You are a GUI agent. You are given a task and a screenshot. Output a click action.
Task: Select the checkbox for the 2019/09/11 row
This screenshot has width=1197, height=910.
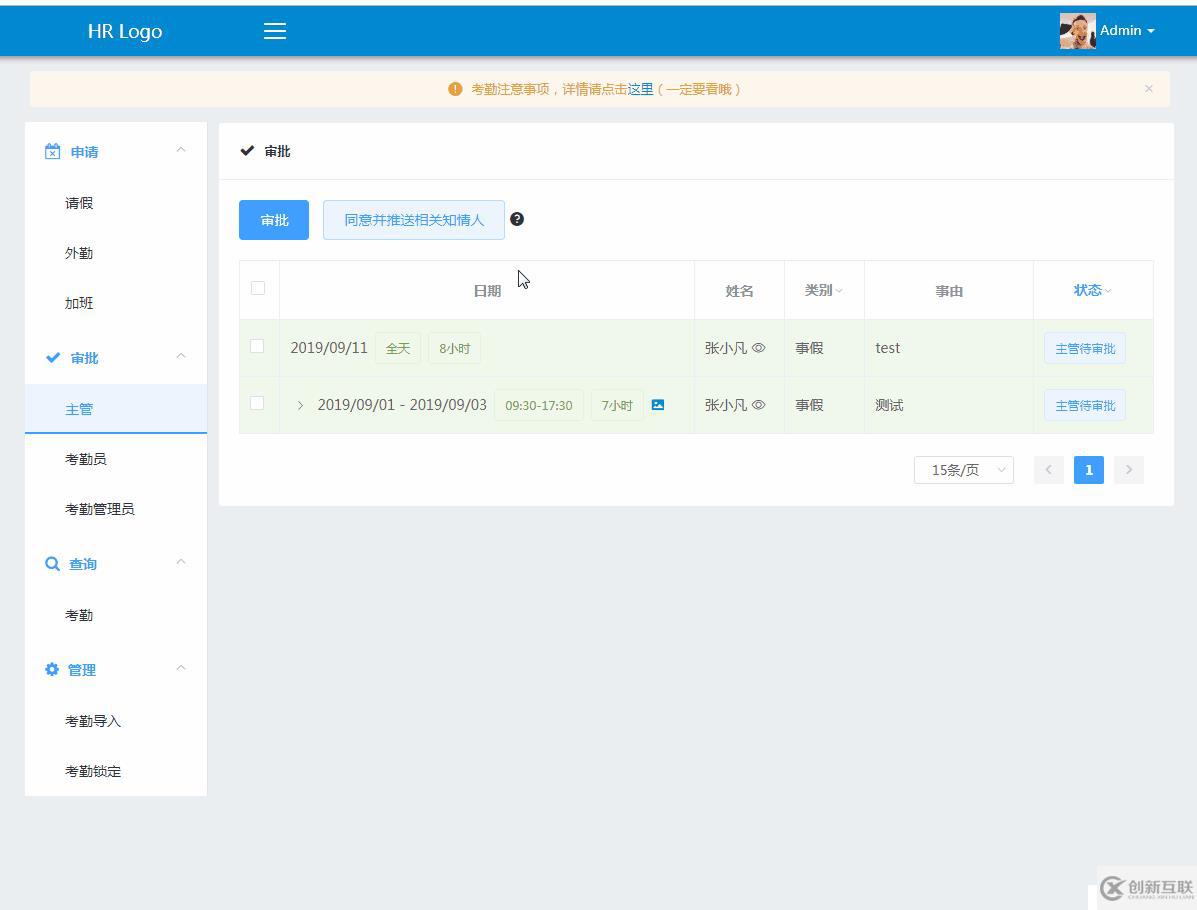coord(257,346)
